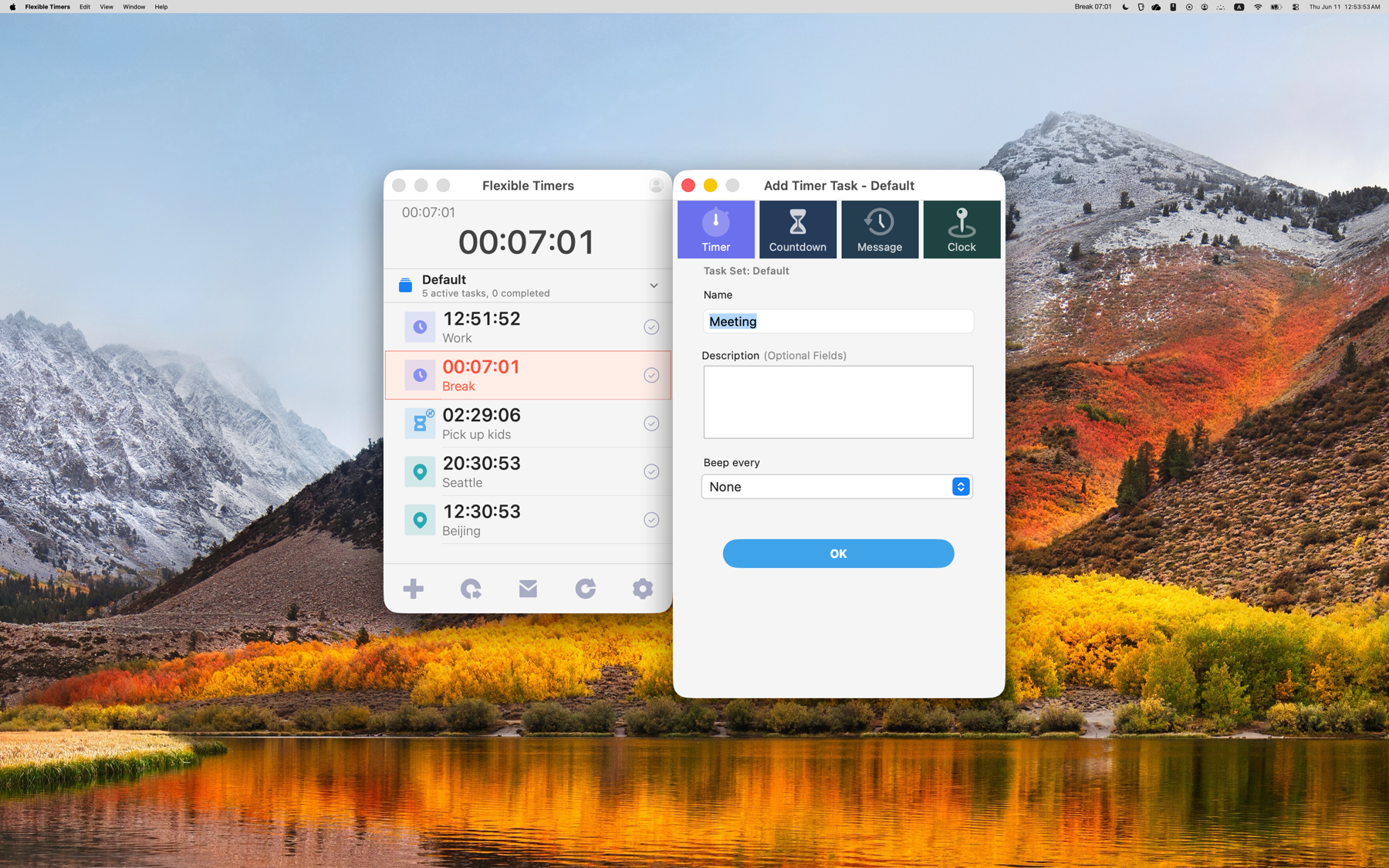Viewport: 1389px width, 868px height.
Task: Switch to the Message task type
Action: click(x=879, y=229)
